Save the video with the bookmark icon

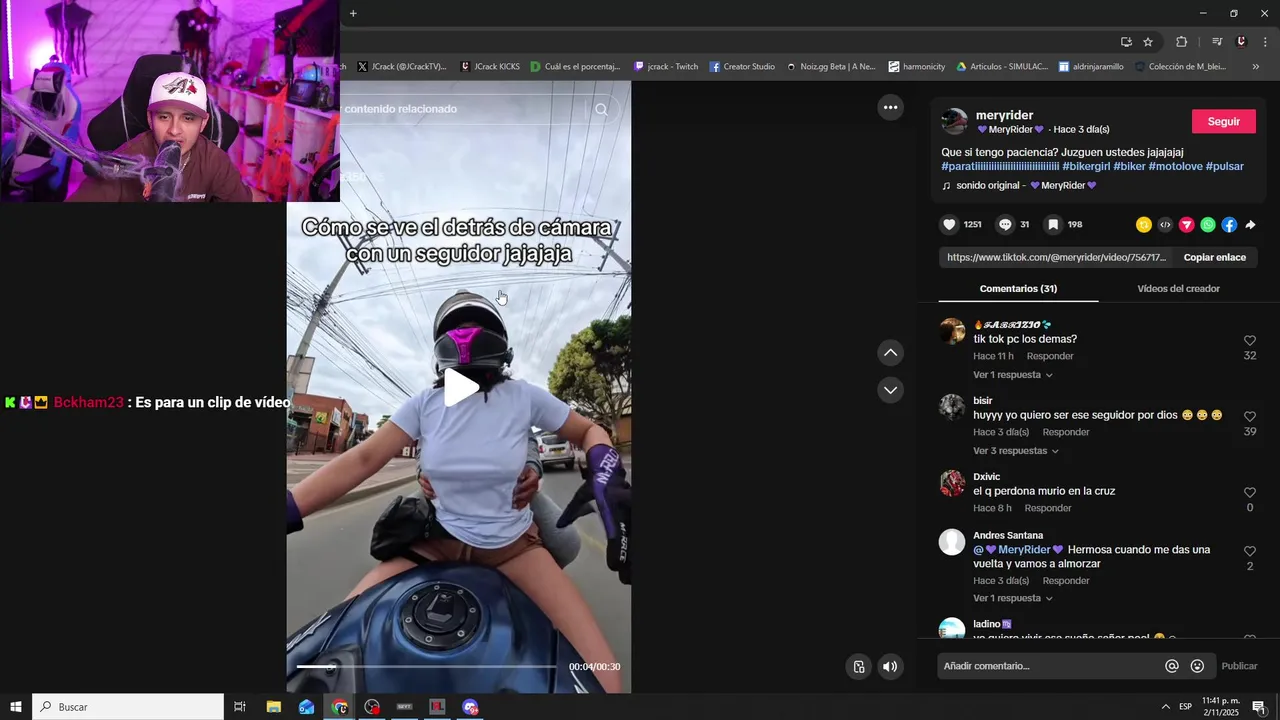1053,225
